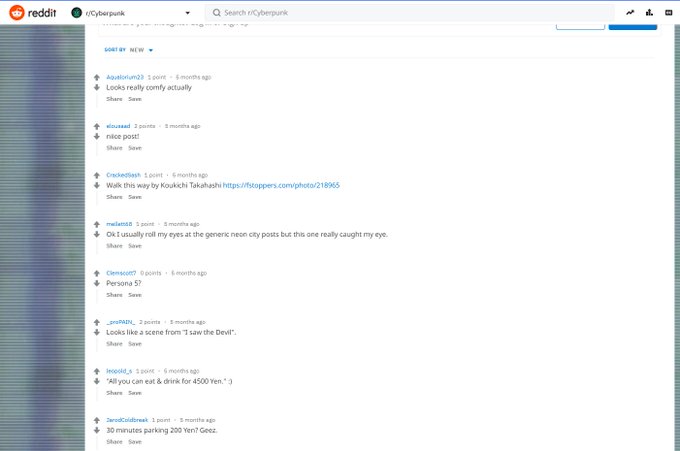Image resolution: width=680 pixels, height=451 pixels.
Task: Upvote the 'Looks really comfy actually' comment
Action: point(97,78)
